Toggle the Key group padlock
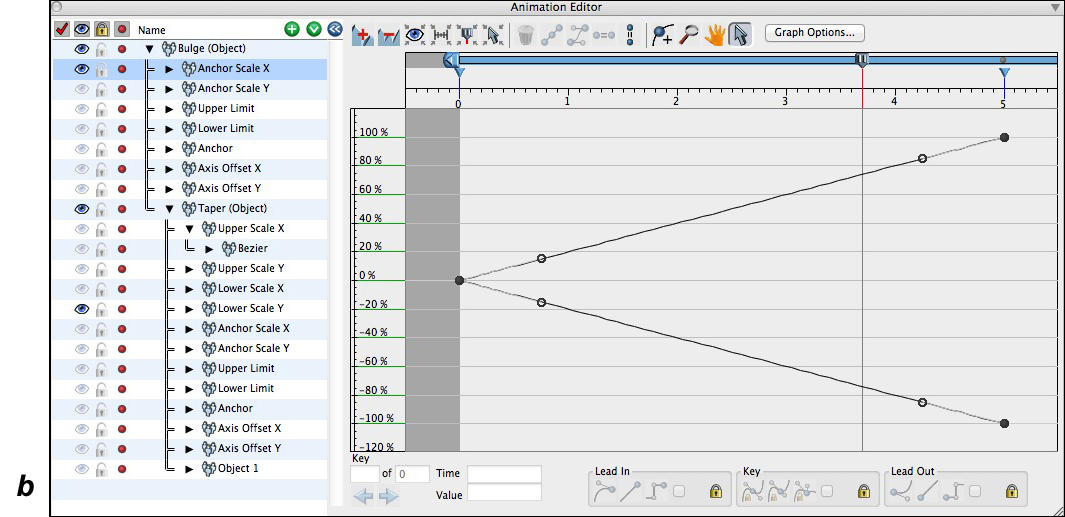Screen dimensions: 1065x517 (x=864, y=491)
